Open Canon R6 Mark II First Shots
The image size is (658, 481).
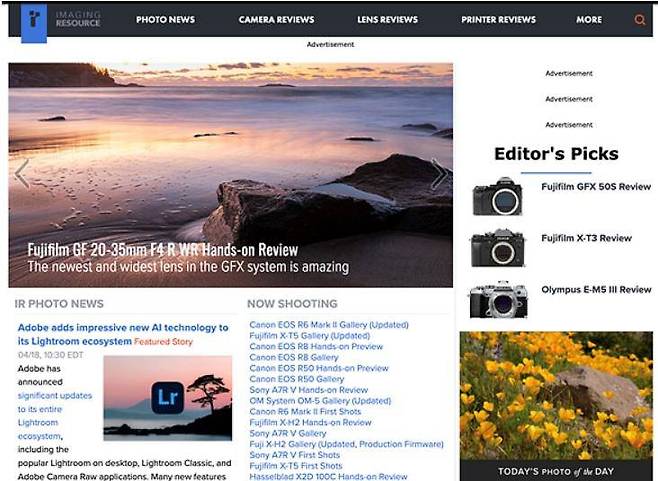point(305,412)
